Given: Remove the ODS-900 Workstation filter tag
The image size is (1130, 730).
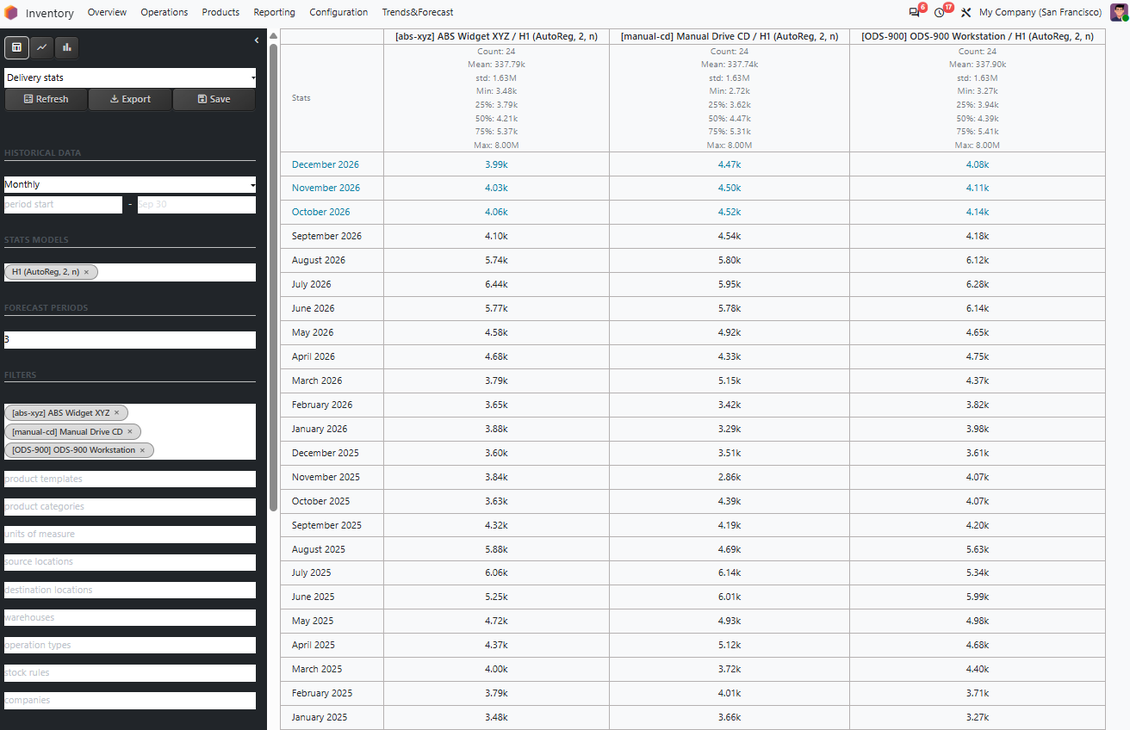Looking at the screenshot, I should [142, 450].
